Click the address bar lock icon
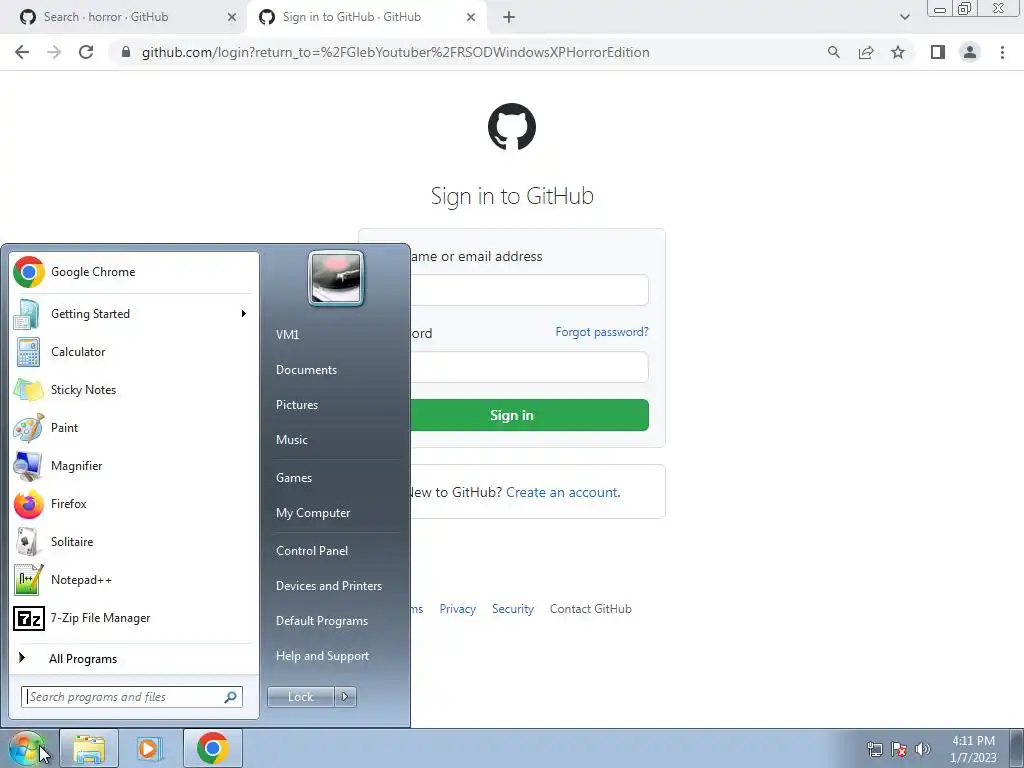The width and height of the screenshot is (1024, 768). click(126, 52)
